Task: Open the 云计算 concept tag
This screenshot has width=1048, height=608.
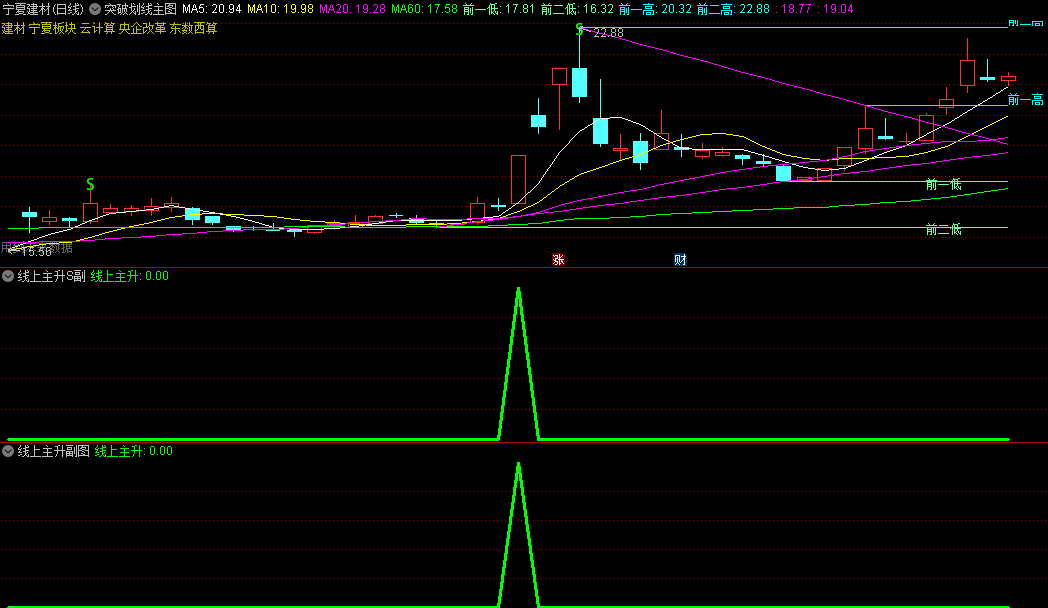Action: pos(98,29)
